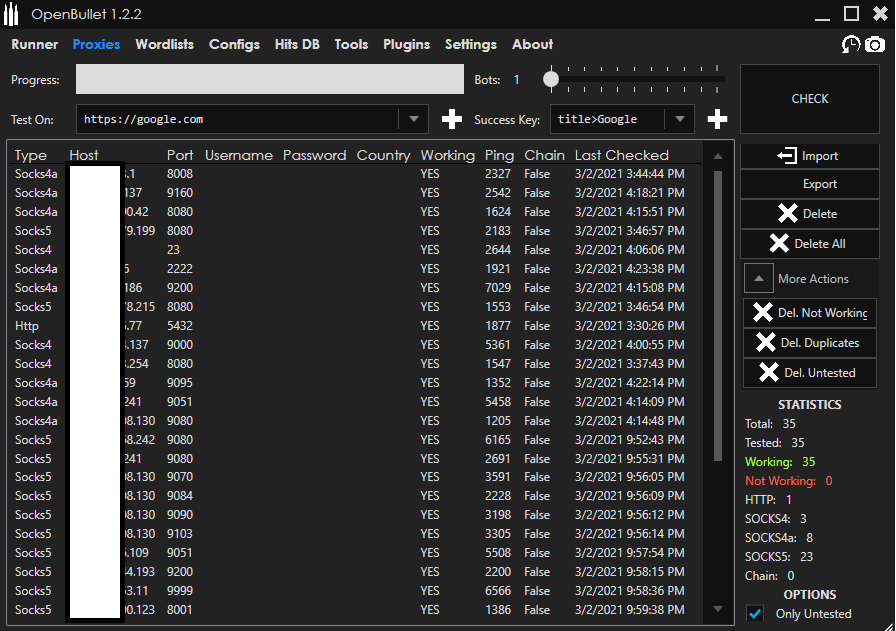Collapse the More Actions section
896x631 pixels.
tap(759, 279)
